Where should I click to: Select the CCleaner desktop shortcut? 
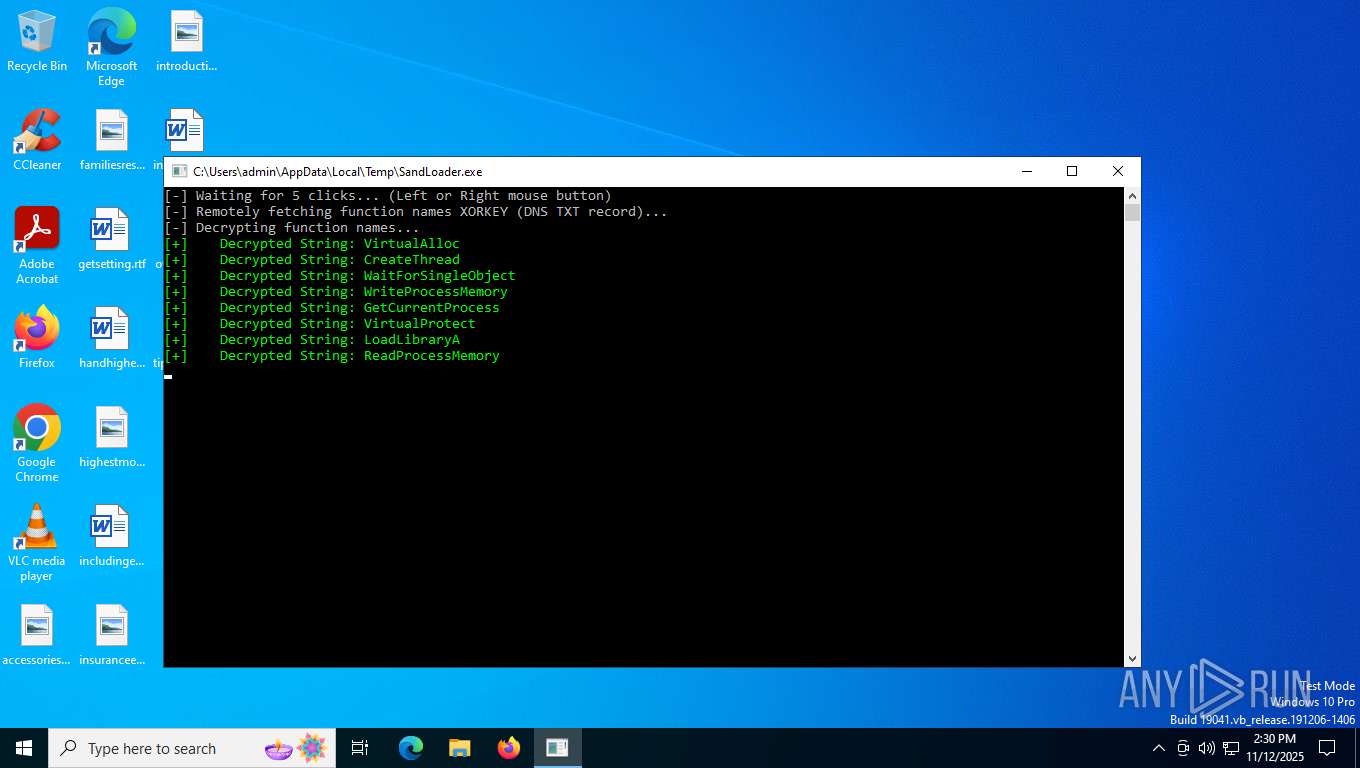tap(37, 140)
